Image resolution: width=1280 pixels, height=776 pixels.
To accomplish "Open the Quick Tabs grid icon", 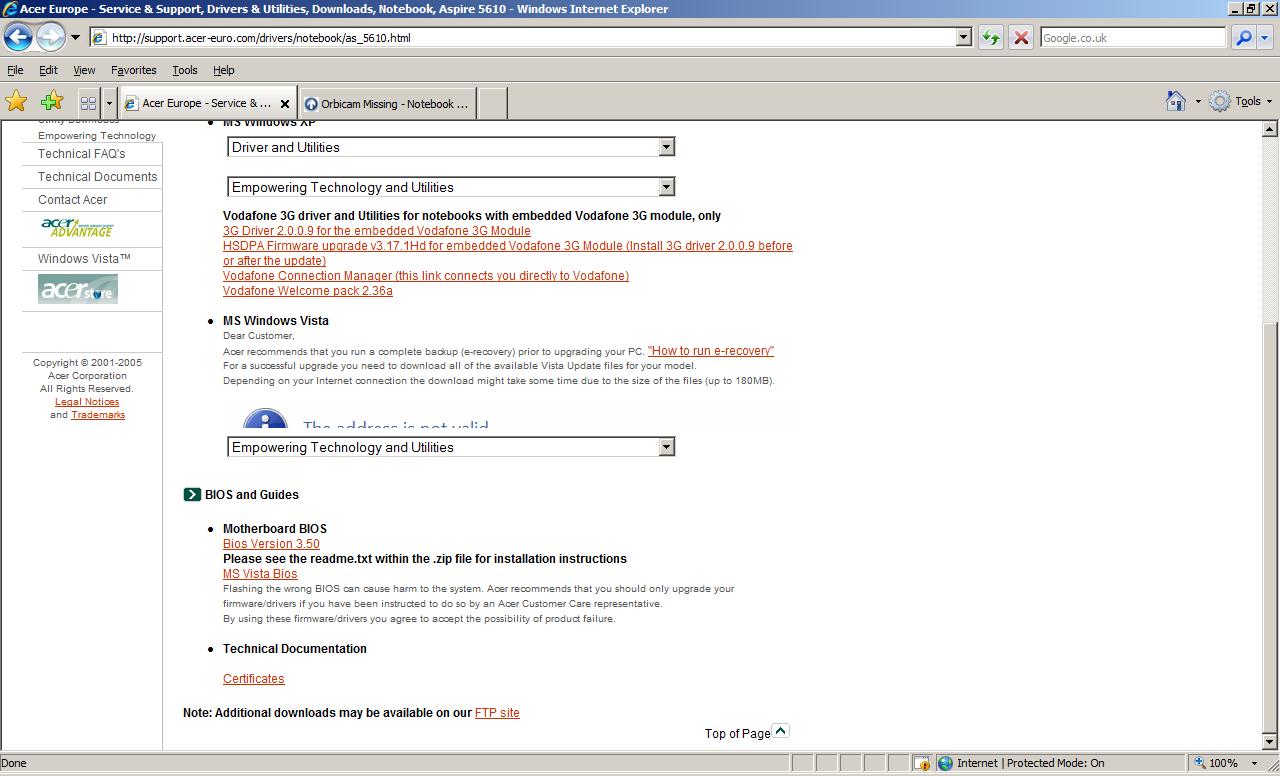I will (88, 103).
